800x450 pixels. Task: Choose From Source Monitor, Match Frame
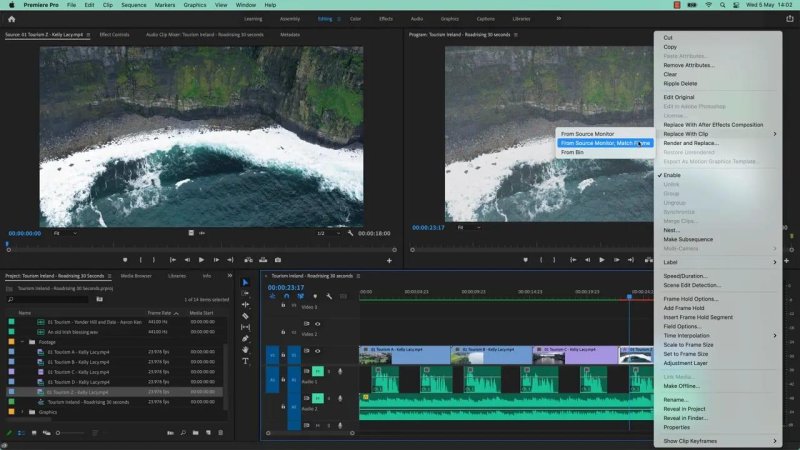[x=605, y=143]
